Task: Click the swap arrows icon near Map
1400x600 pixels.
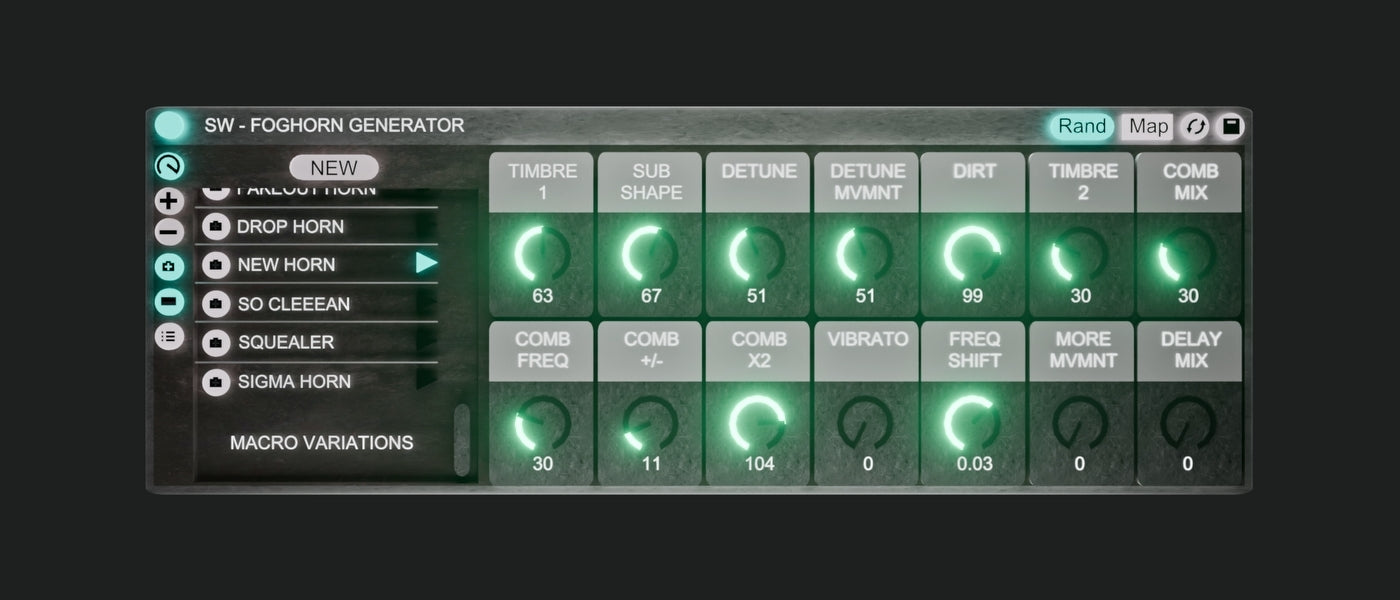Action: click(x=1195, y=127)
